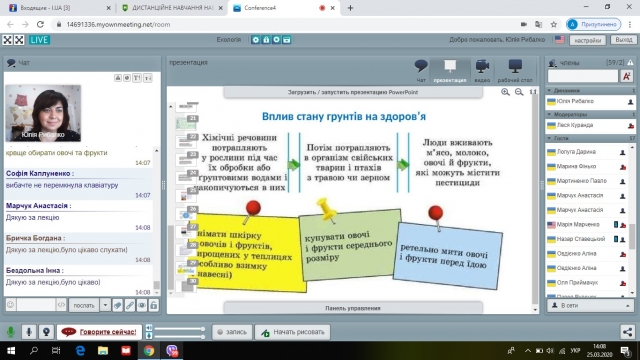This screenshot has width=640, height=360.
Task: Collapse the Гости members group
Action: 549,138
